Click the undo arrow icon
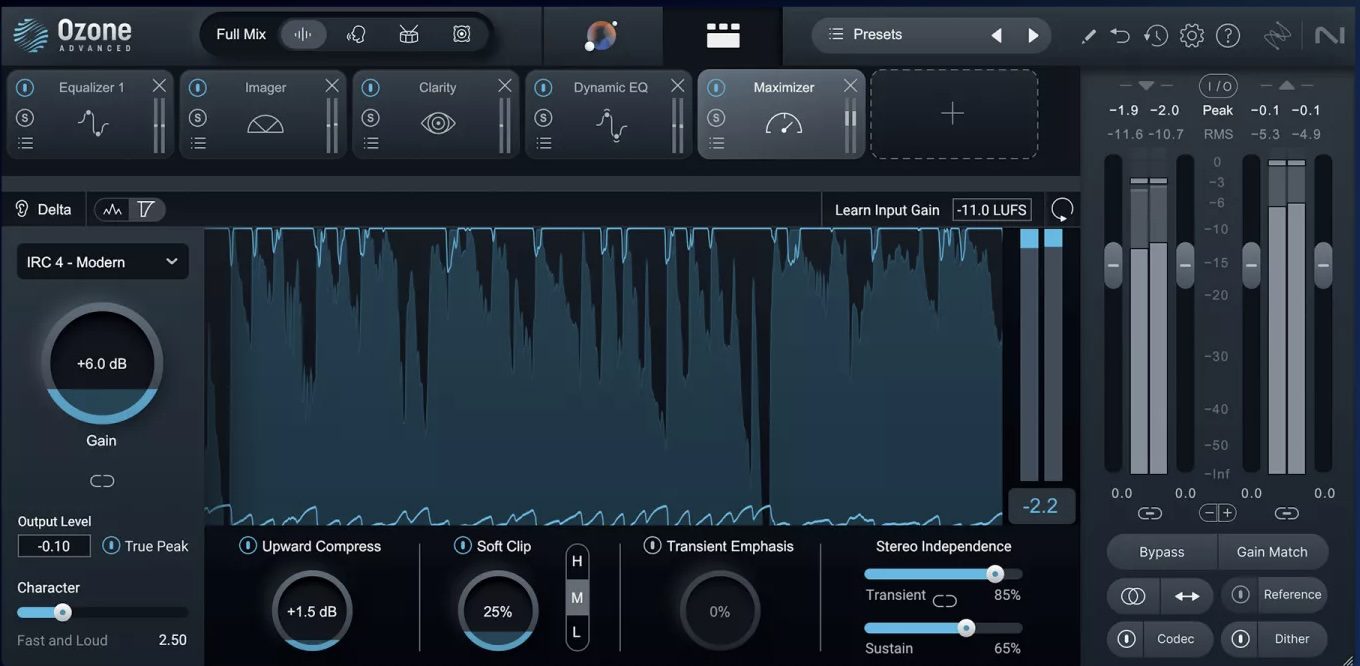 [1120, 35]
